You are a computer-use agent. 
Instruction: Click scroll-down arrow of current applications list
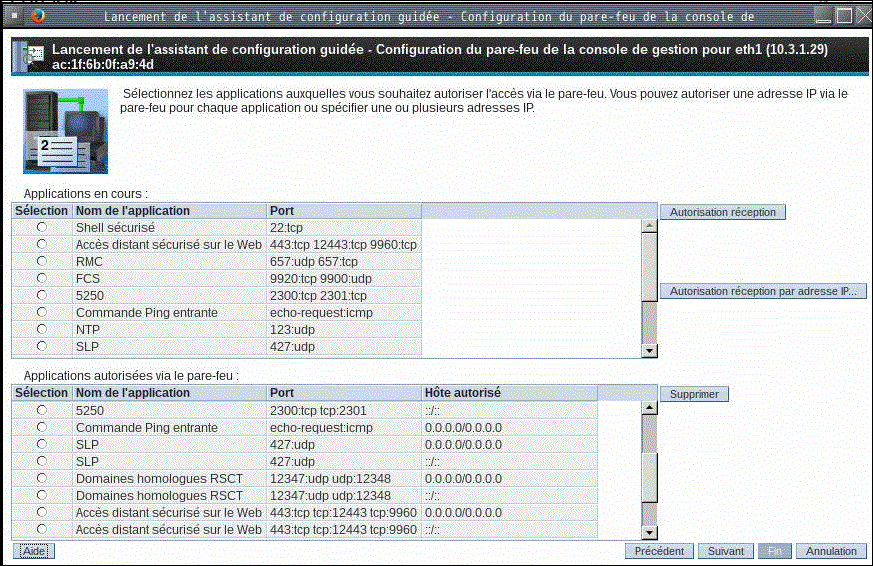tap(649, 351)
